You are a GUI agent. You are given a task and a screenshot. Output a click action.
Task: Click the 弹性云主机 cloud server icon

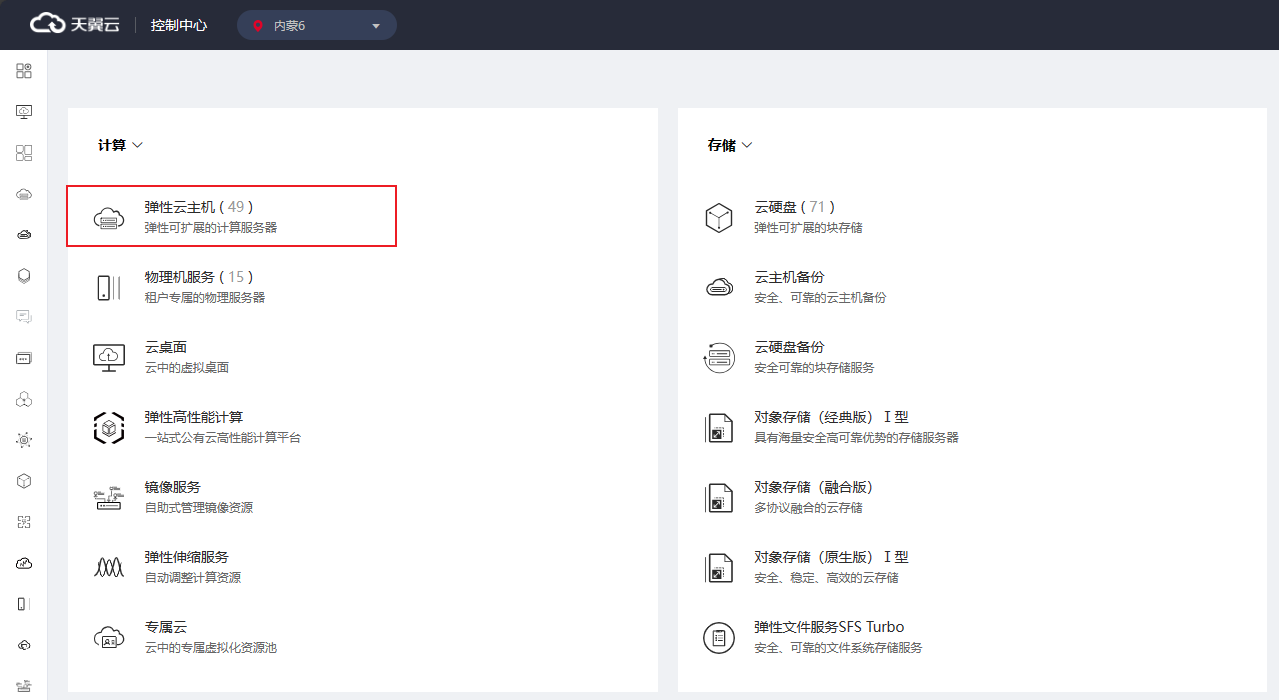(x=108, y=217)
